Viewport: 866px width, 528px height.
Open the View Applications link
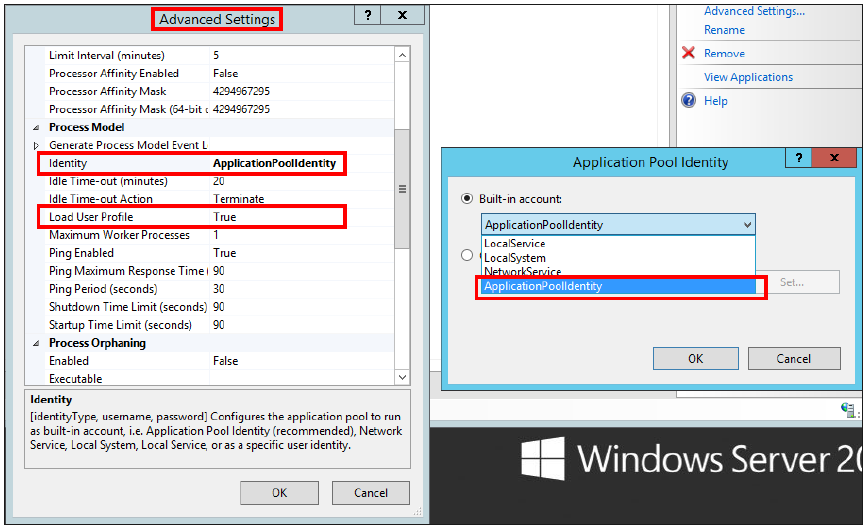tap(748, 77)
